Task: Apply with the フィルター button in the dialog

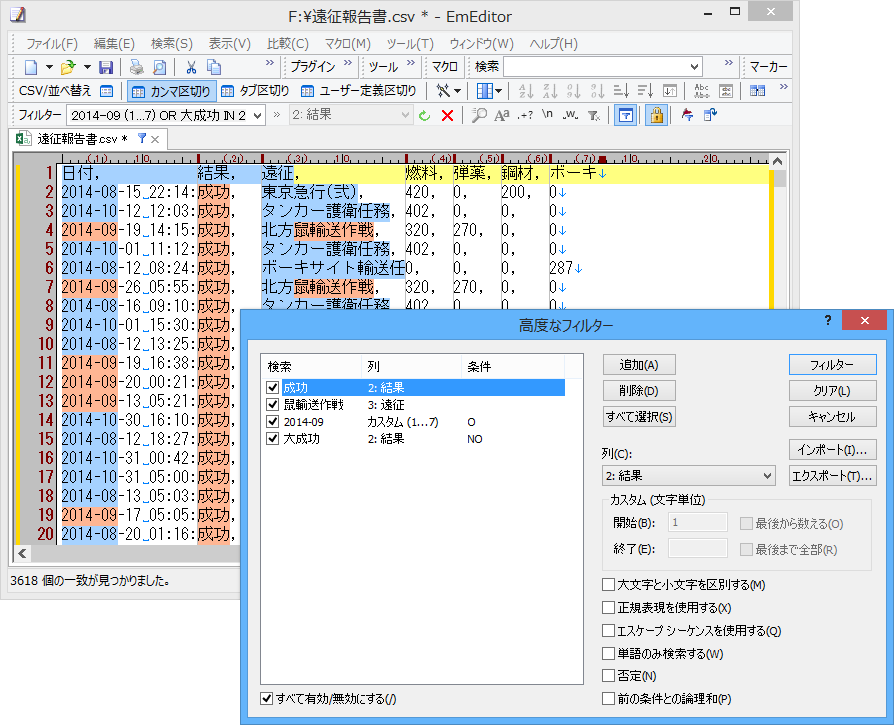Action: [832, 365]
